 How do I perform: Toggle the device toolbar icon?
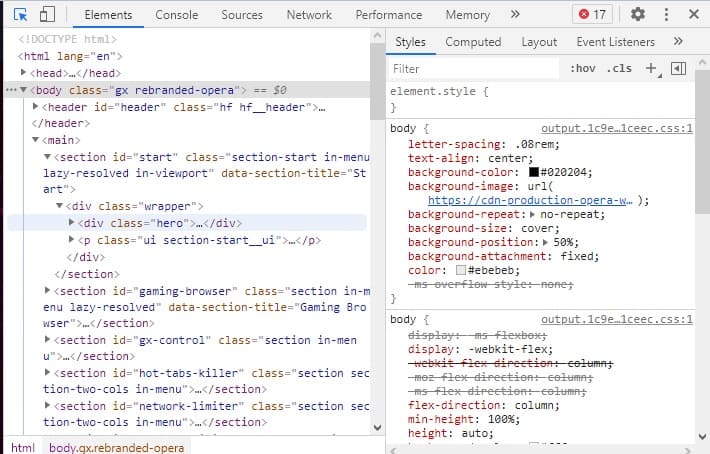47,15
